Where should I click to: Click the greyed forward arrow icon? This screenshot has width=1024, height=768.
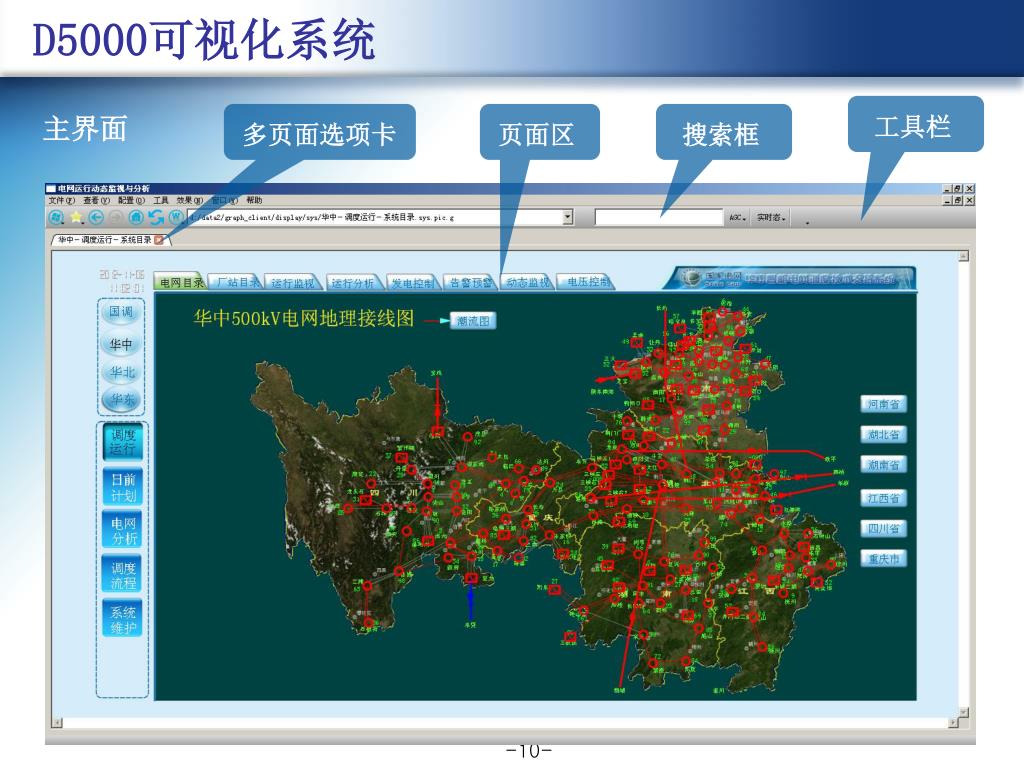(x=116, y=217)
